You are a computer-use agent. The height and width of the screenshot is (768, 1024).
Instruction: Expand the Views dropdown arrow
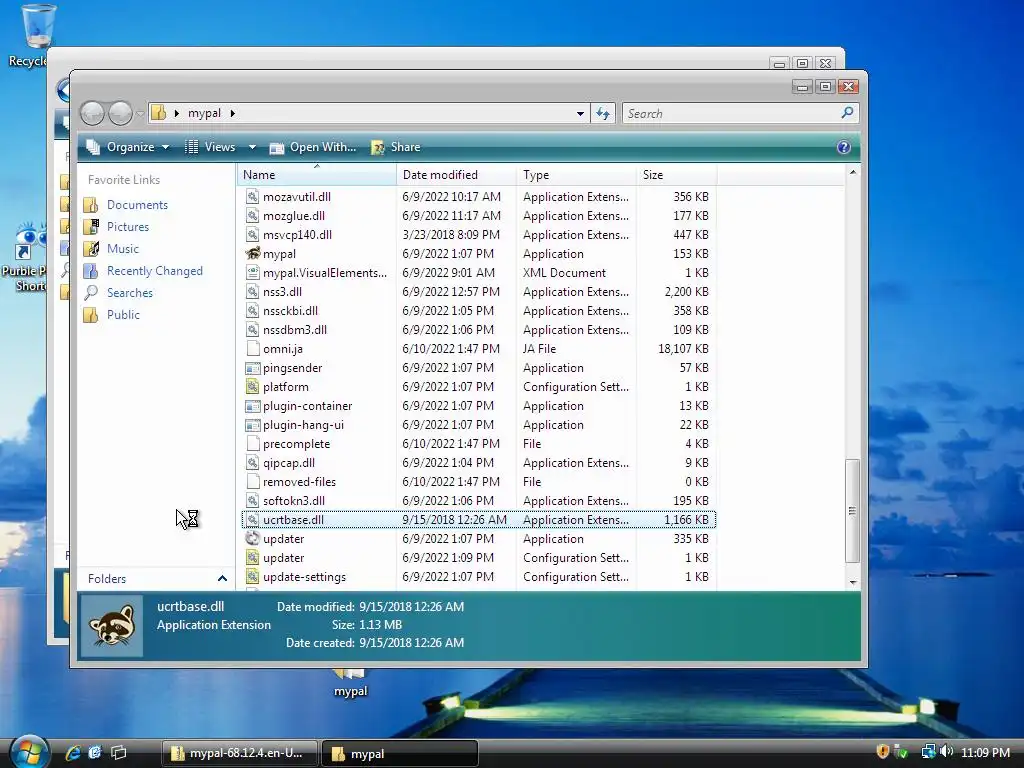(x=252, y=147)
